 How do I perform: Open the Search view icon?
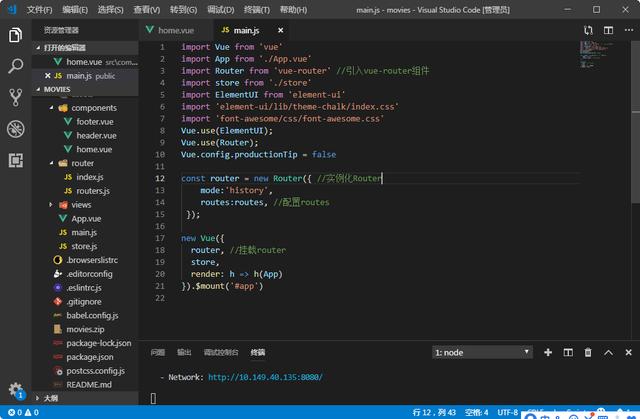pos(15,66)
